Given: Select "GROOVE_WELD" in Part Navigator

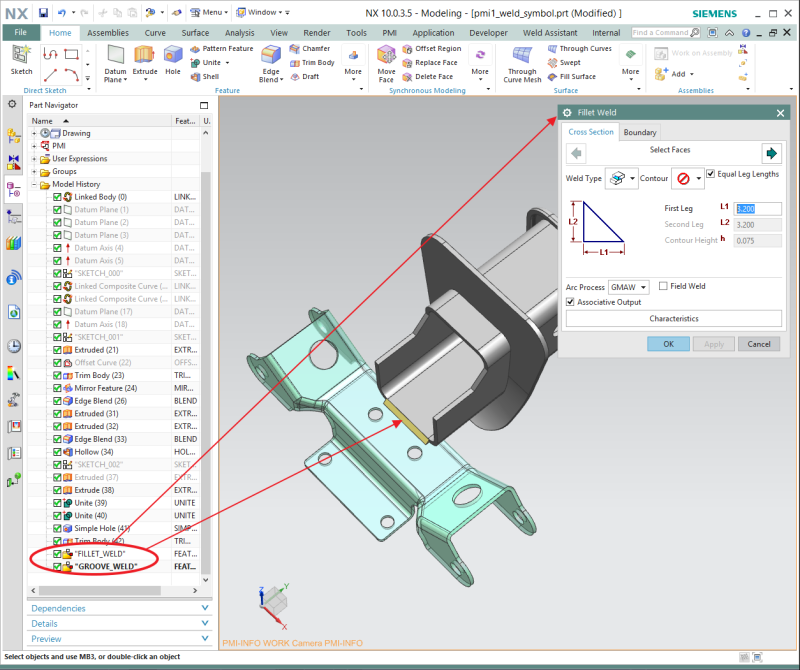Looking at the screenshot, I should [106, 566].
